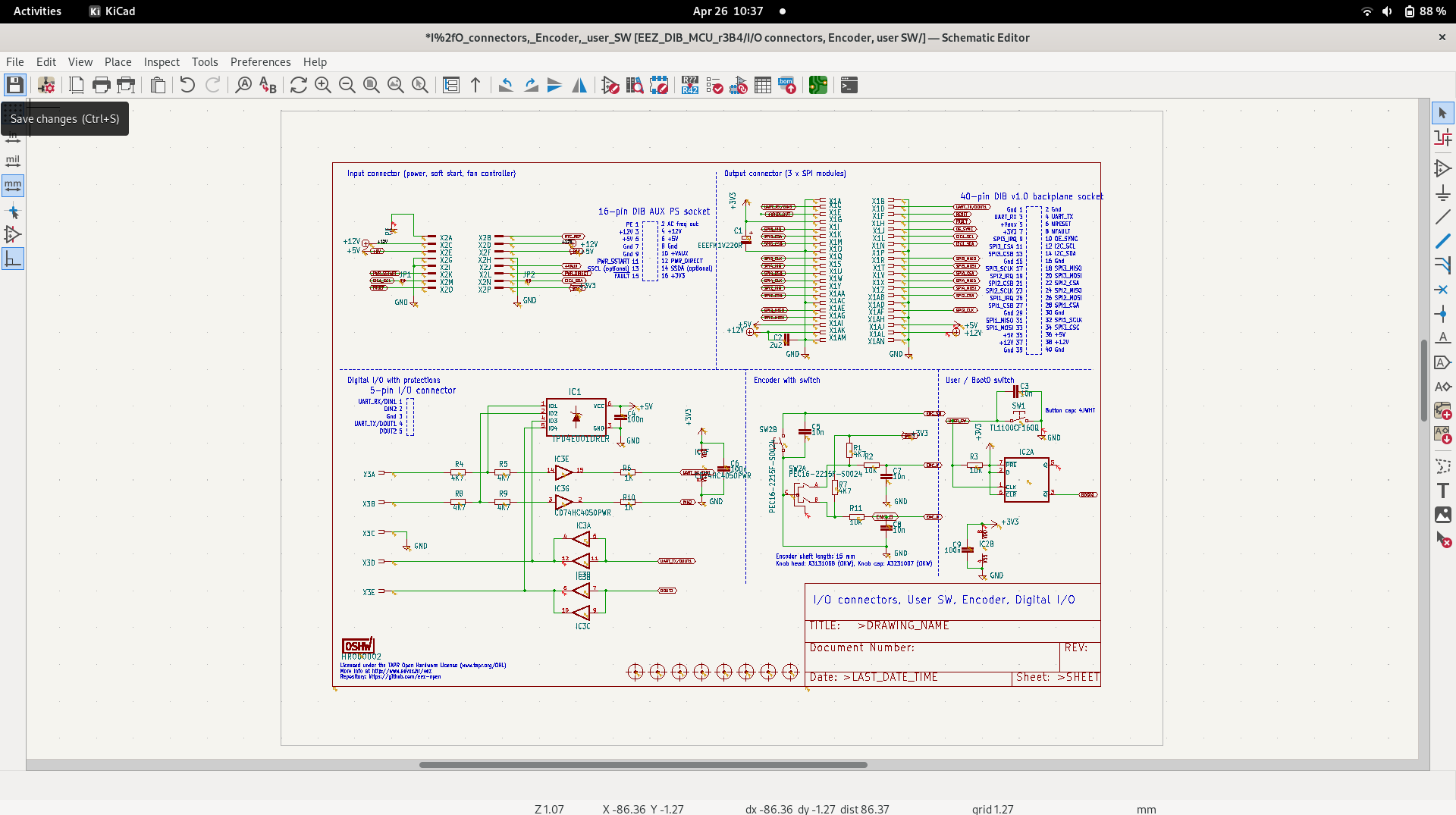Open the Place menu
Viewport: 1456px width, 815px height.
point(118,62)
